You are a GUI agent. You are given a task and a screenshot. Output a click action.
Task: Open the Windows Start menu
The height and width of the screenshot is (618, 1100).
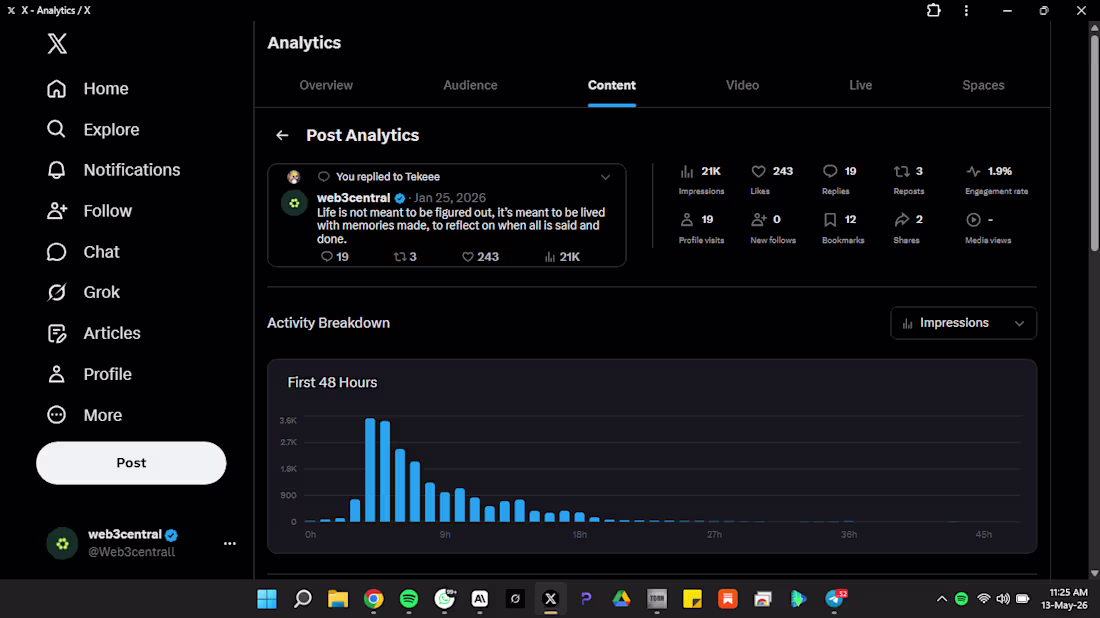coord(267,598)
